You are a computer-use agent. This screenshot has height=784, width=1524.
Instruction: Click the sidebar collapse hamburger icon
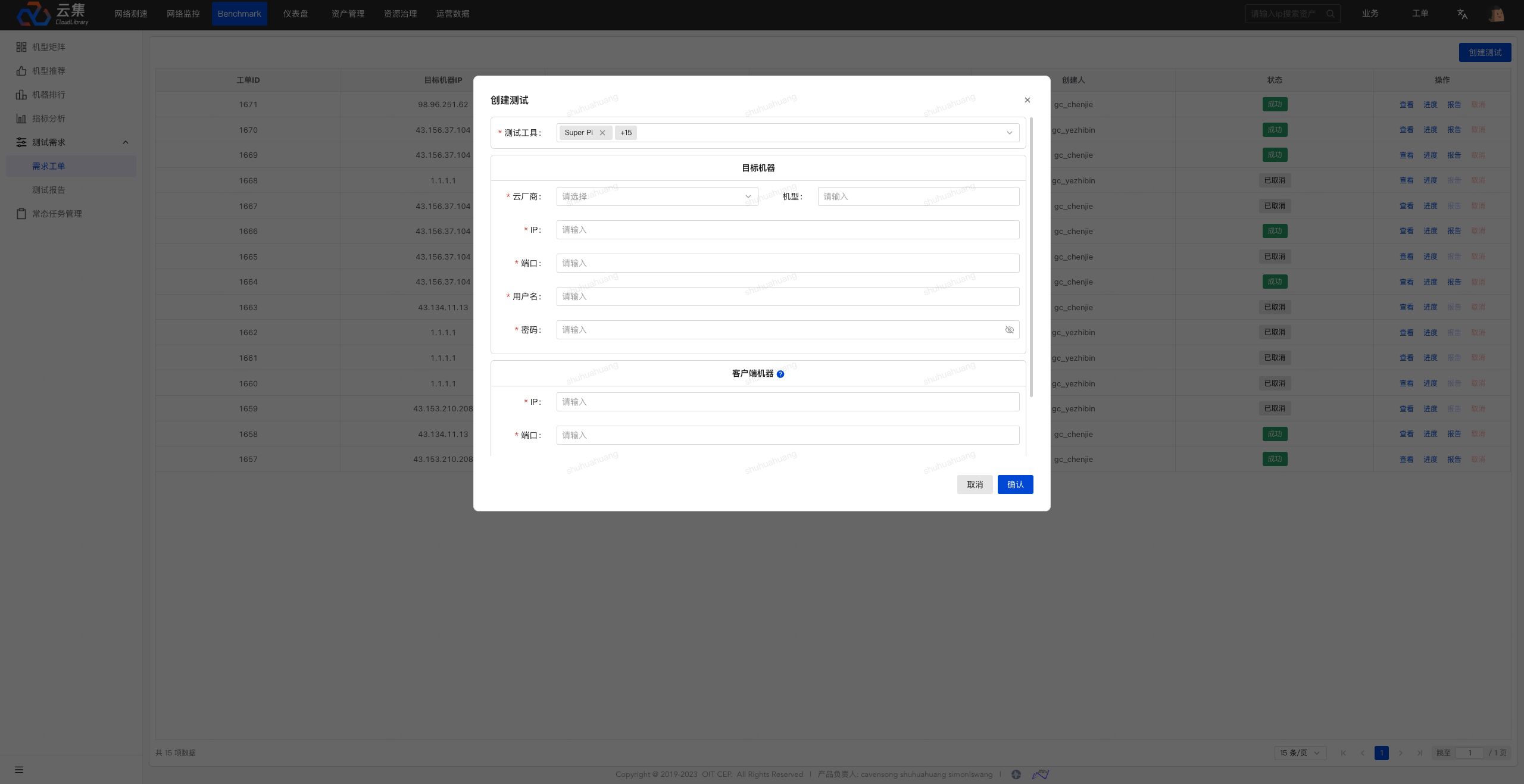tap(19, 770)
